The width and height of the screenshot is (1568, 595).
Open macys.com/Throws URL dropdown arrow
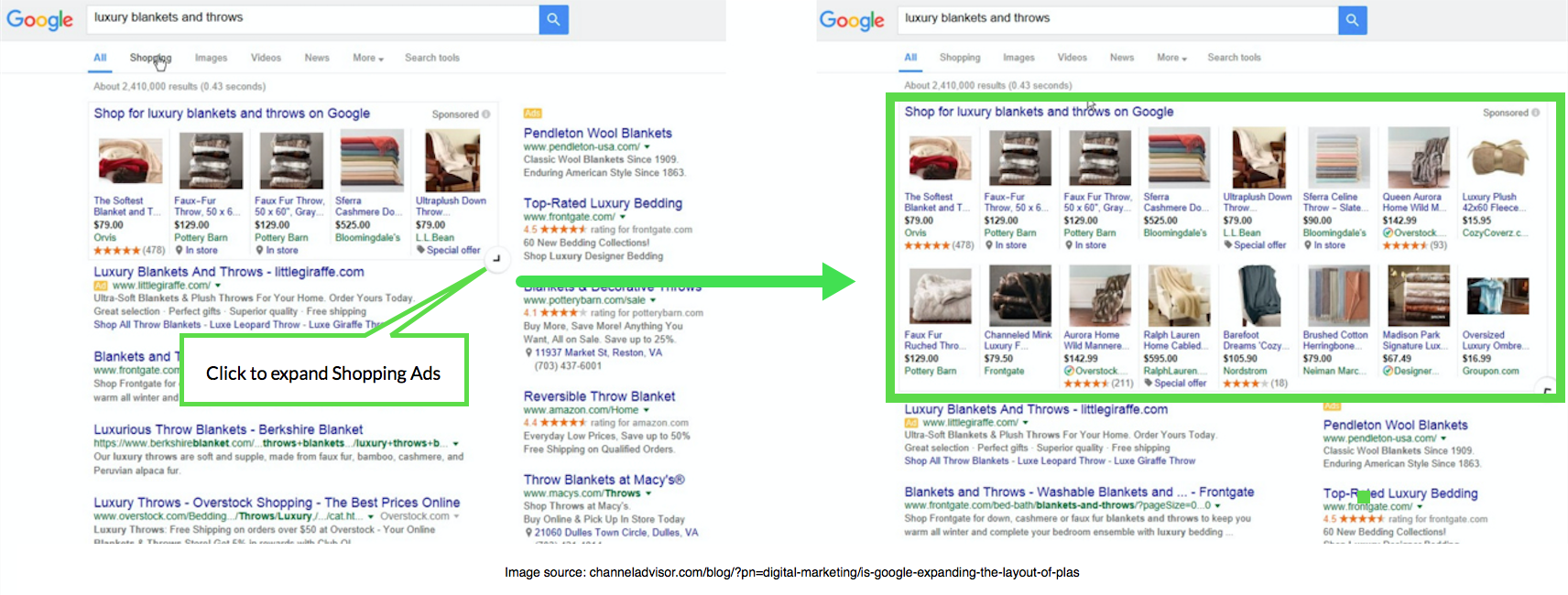(648, 493)
